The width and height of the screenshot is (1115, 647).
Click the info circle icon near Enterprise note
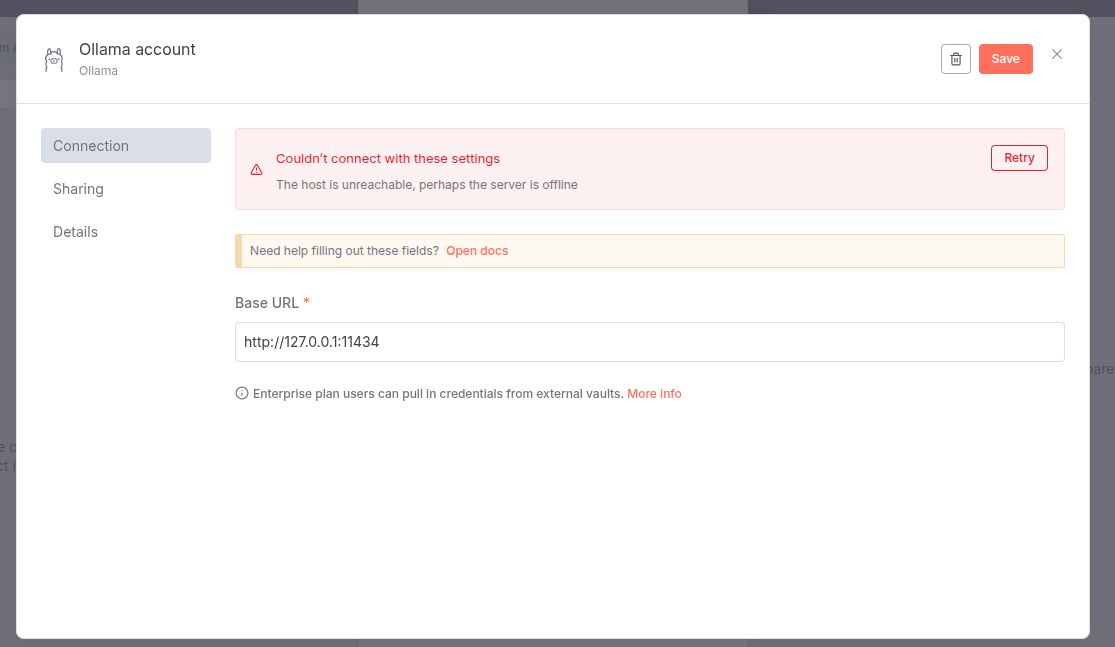[242, 394]
